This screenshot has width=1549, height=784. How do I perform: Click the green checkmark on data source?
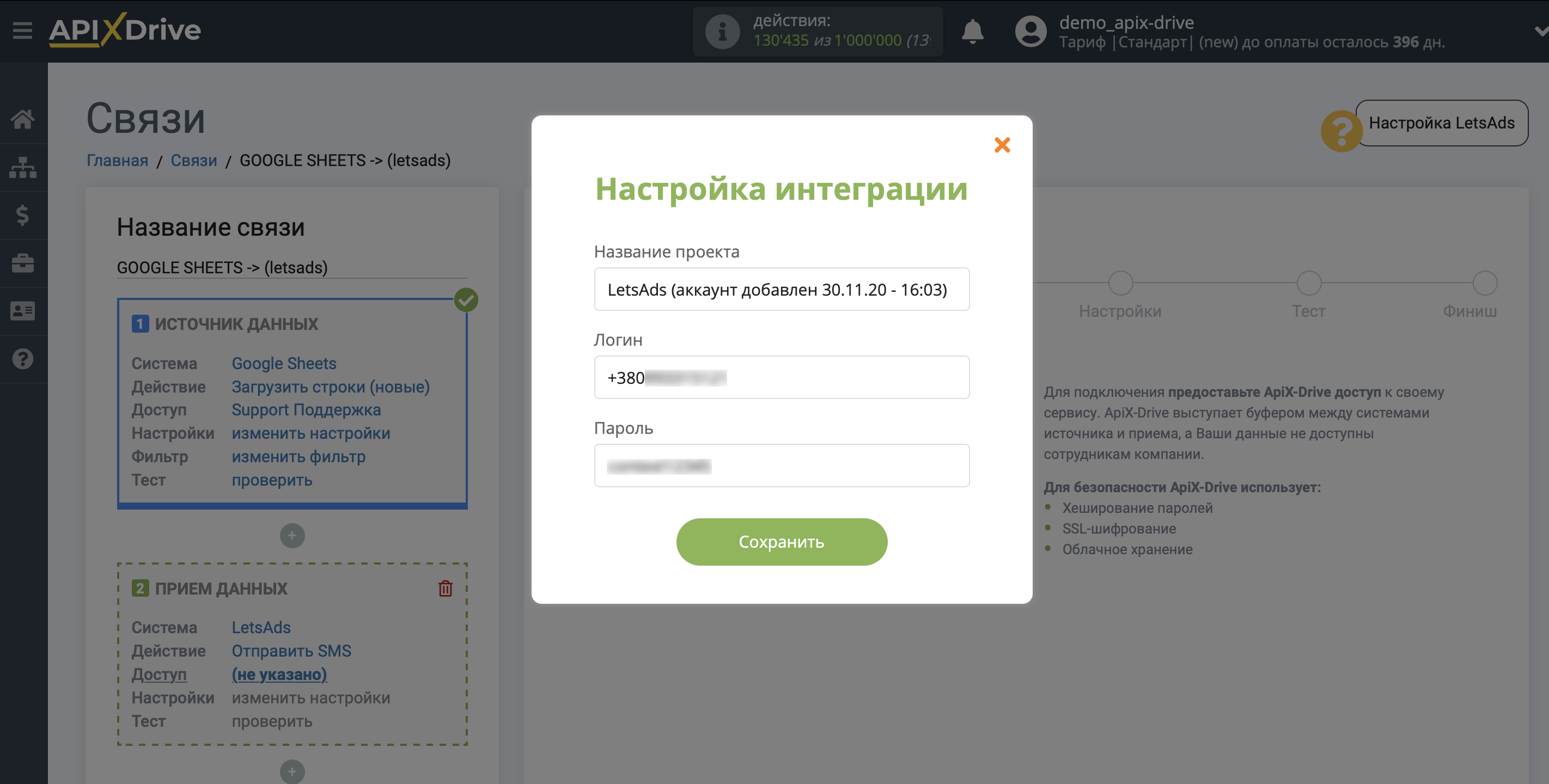[x=466, y=299]
